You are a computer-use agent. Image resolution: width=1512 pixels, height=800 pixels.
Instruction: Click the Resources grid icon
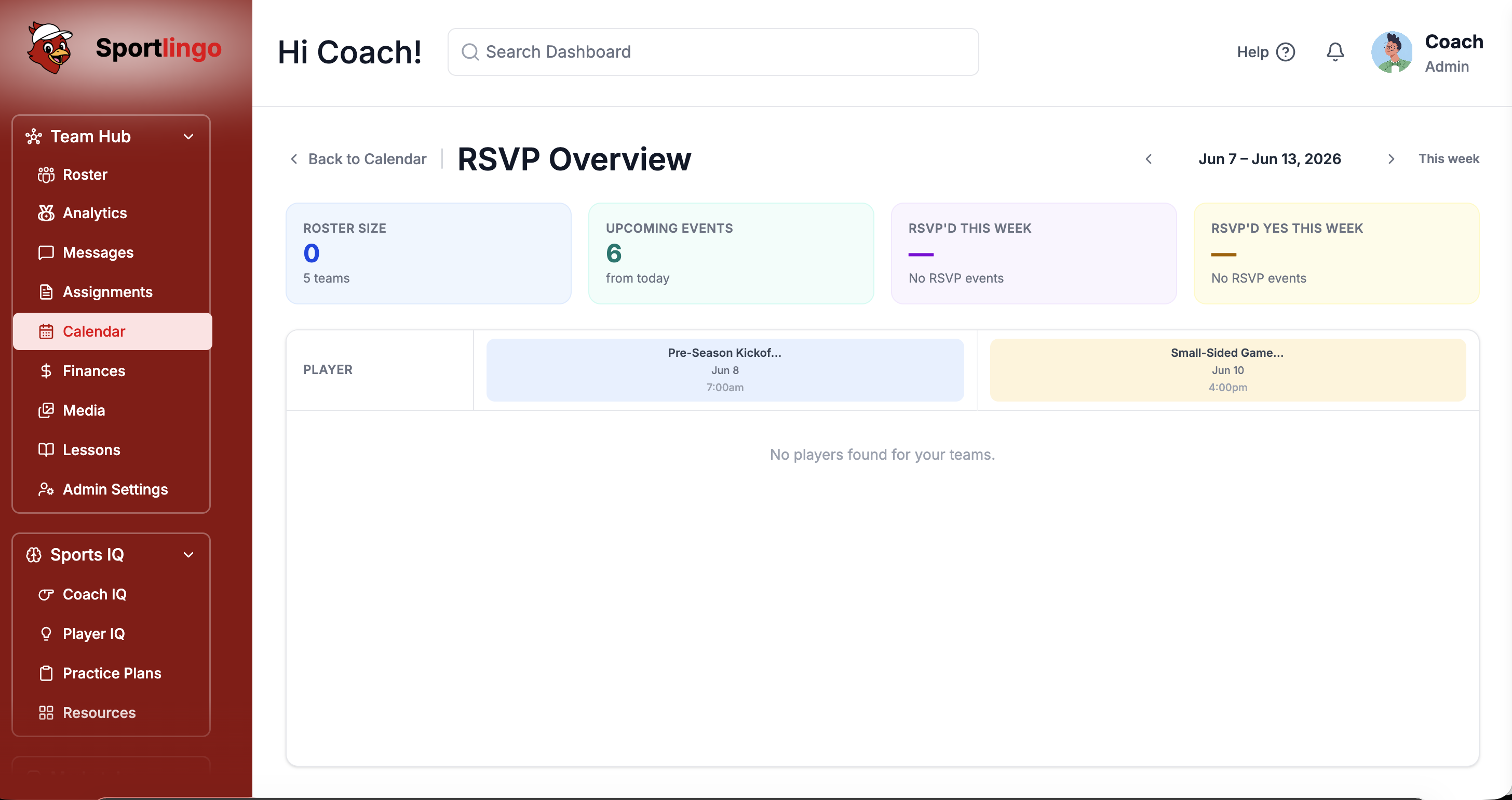click(46, 713)
